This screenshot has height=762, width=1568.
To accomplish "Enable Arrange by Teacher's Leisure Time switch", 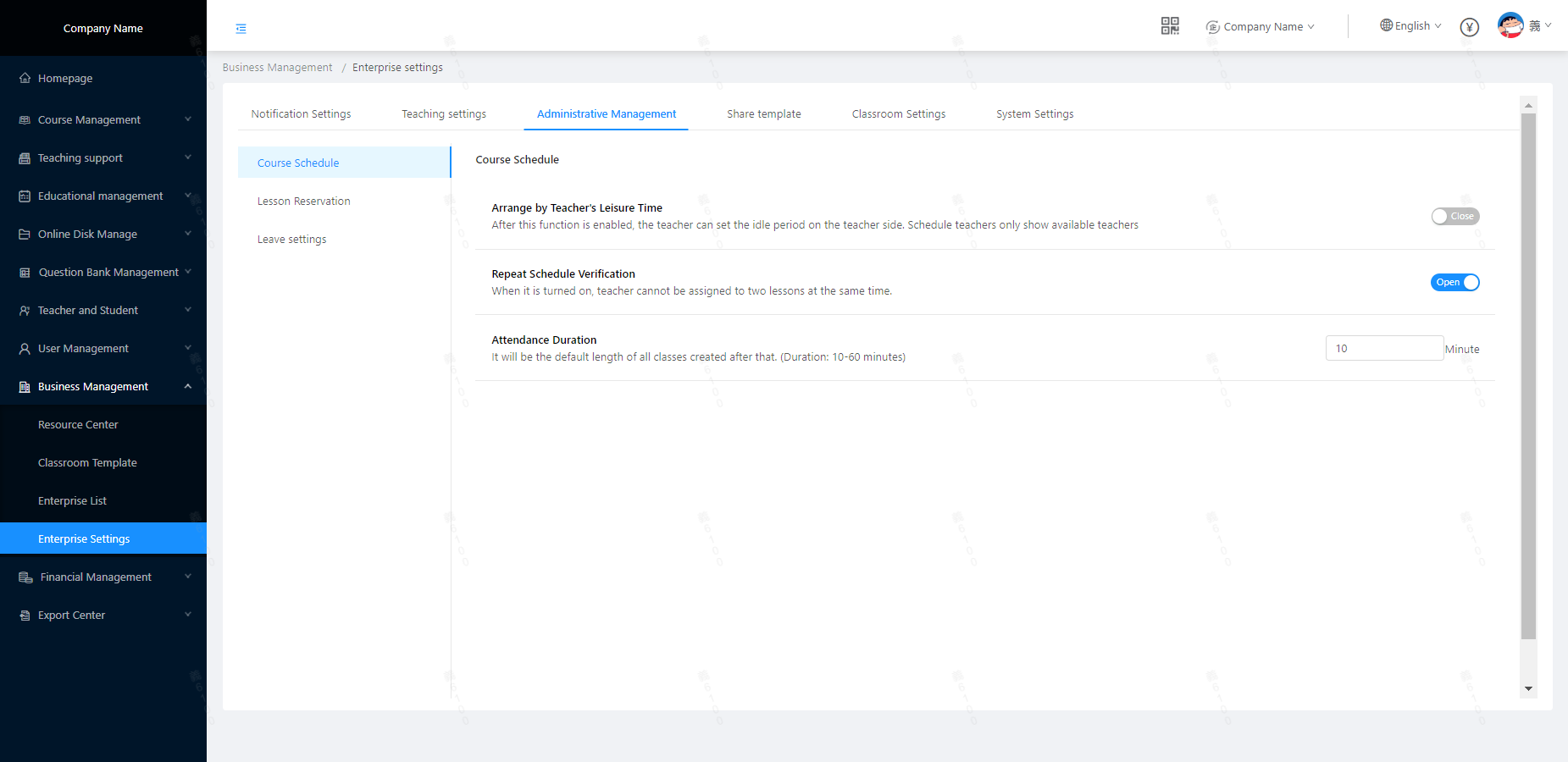I will [1454, 217].
